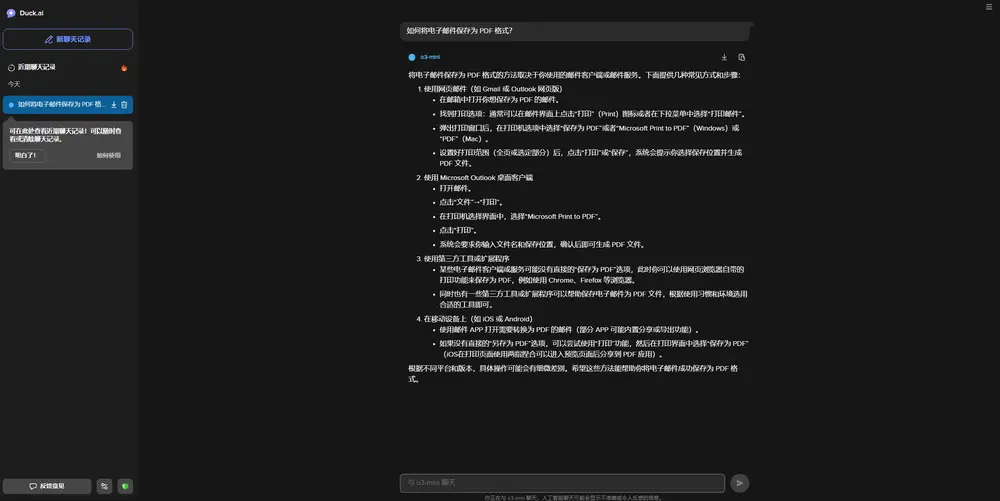
Task: Click the o3-mini model label
Action: pos(428,57)
